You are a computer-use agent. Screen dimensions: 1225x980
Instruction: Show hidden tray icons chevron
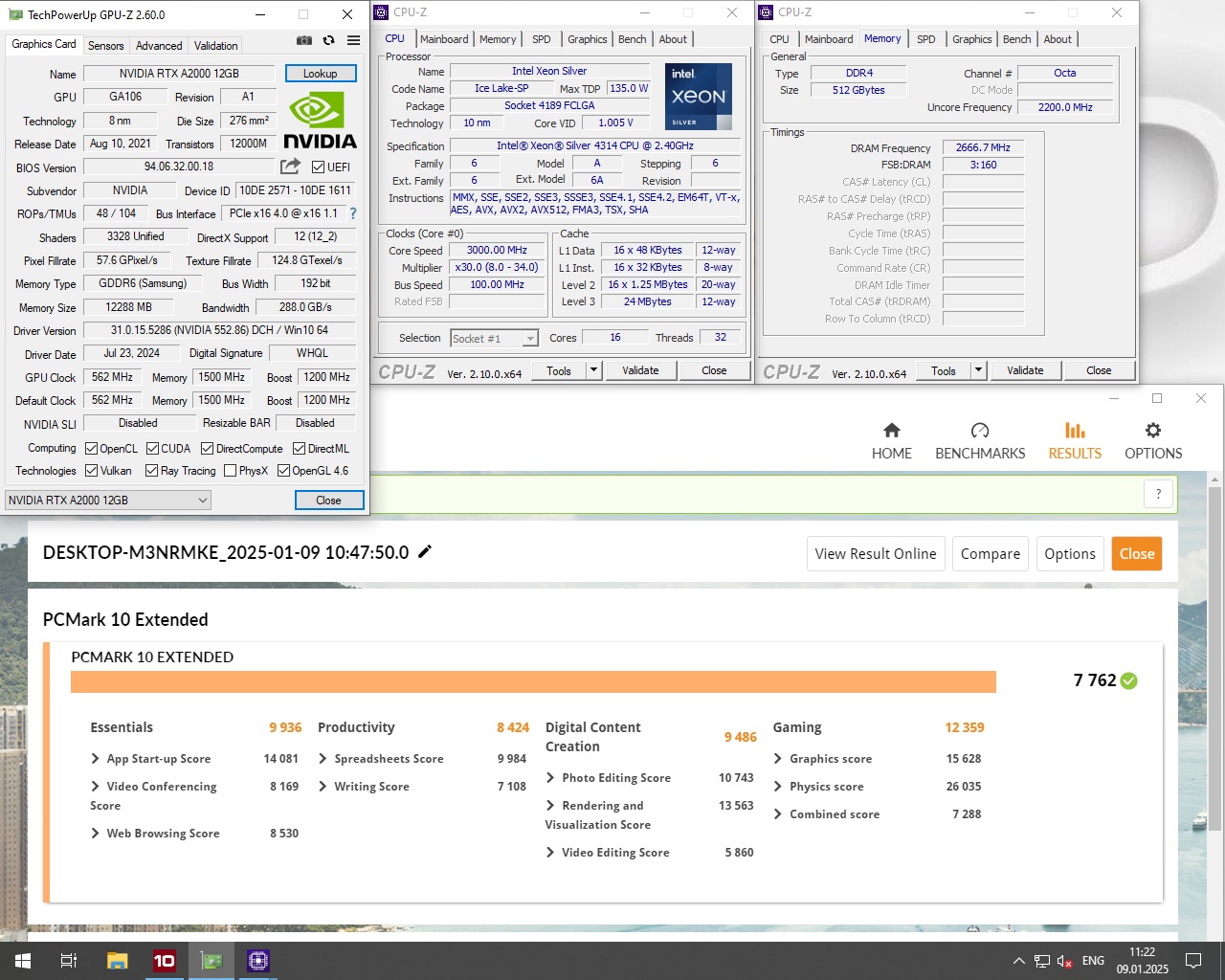[x=1018, y=961]
